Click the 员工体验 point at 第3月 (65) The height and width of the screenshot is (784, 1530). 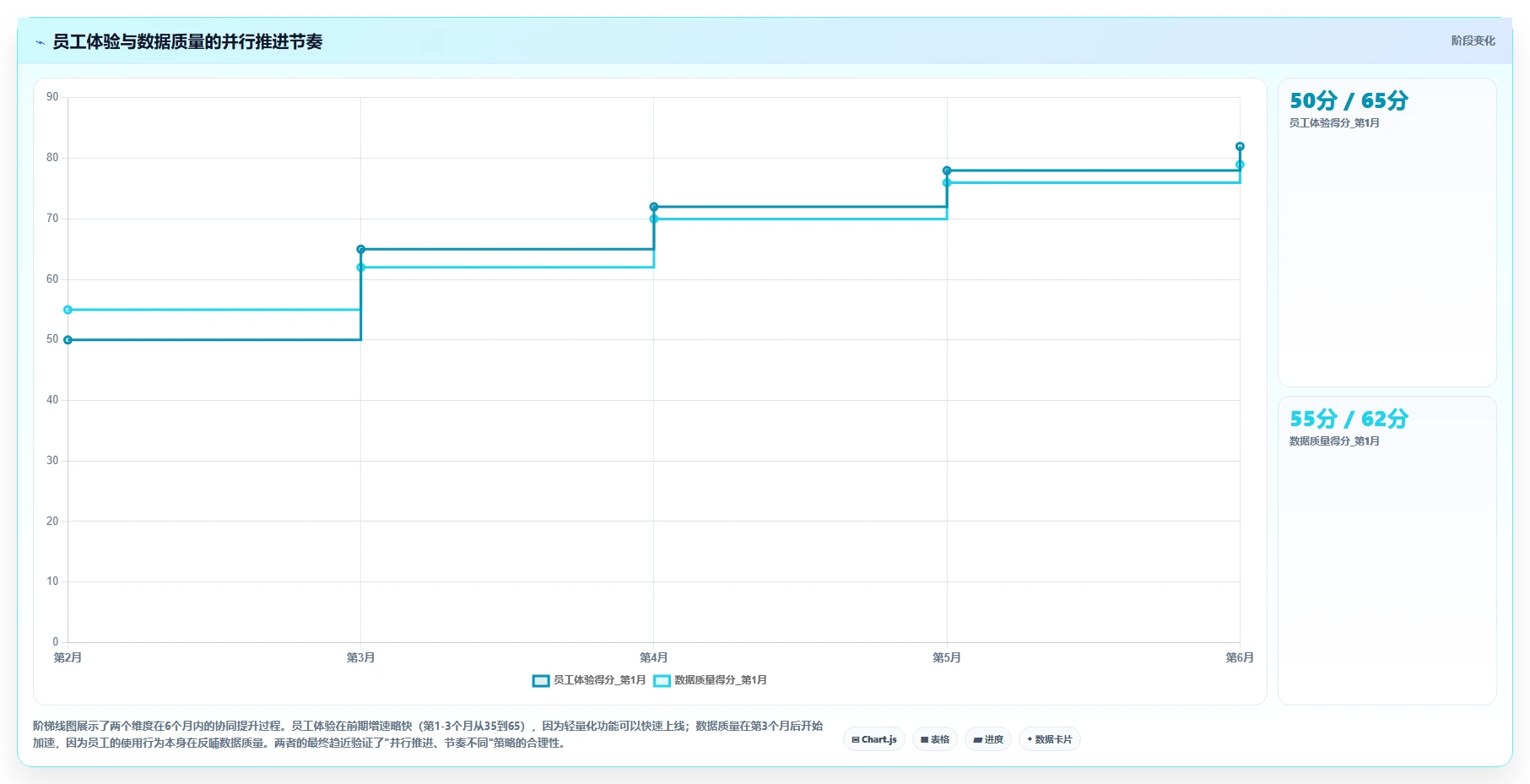pos(361,249)
